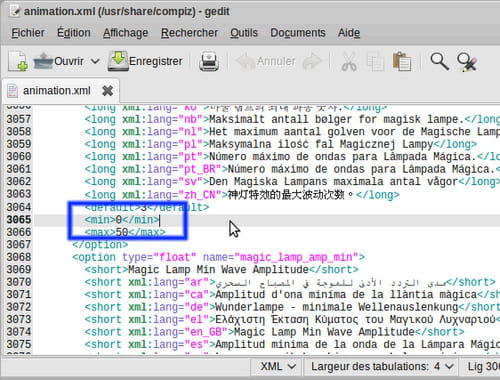This screenshot has width=500, height=380.
Task: Open the Documents menu
Action: pyautogui.click(x=298, y=33)
